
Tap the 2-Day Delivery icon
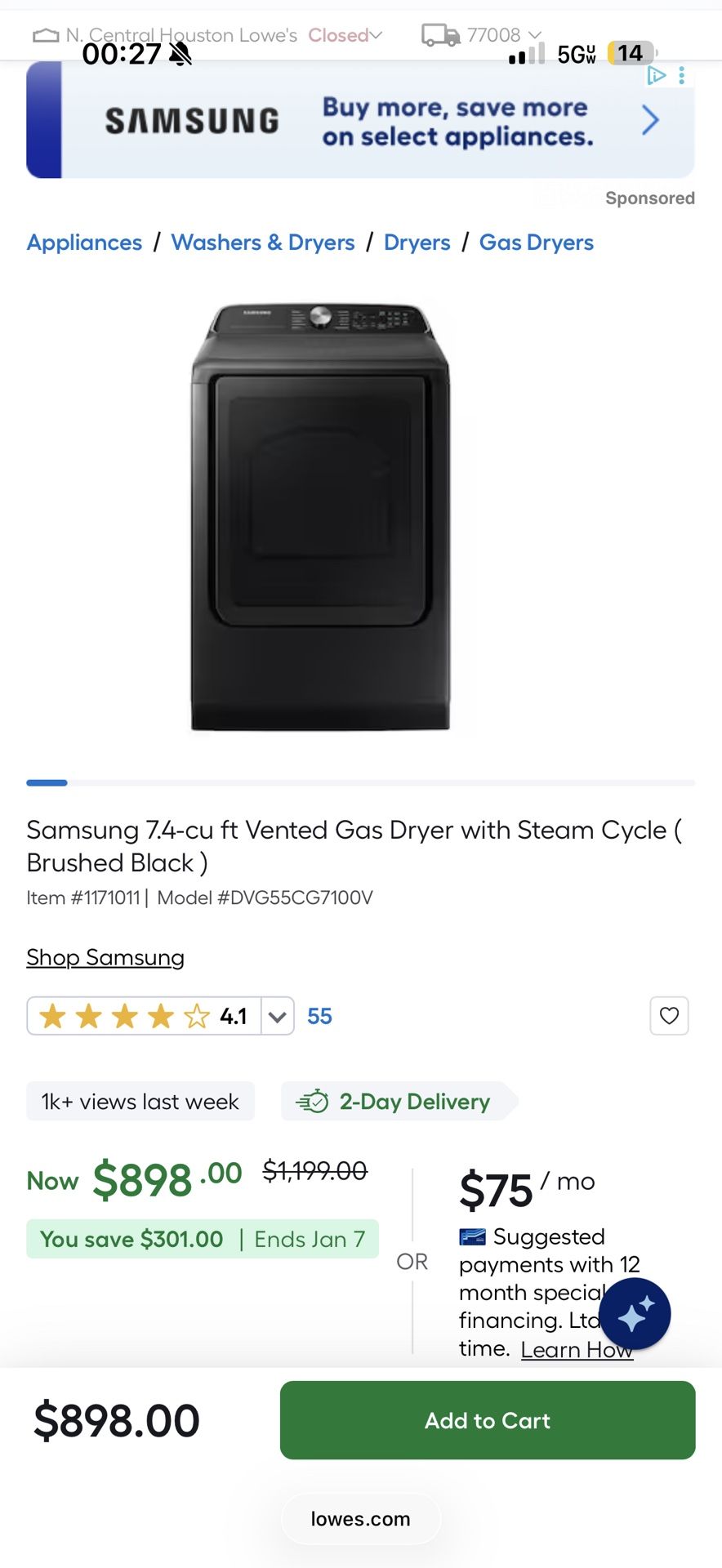pos(312,1102)
